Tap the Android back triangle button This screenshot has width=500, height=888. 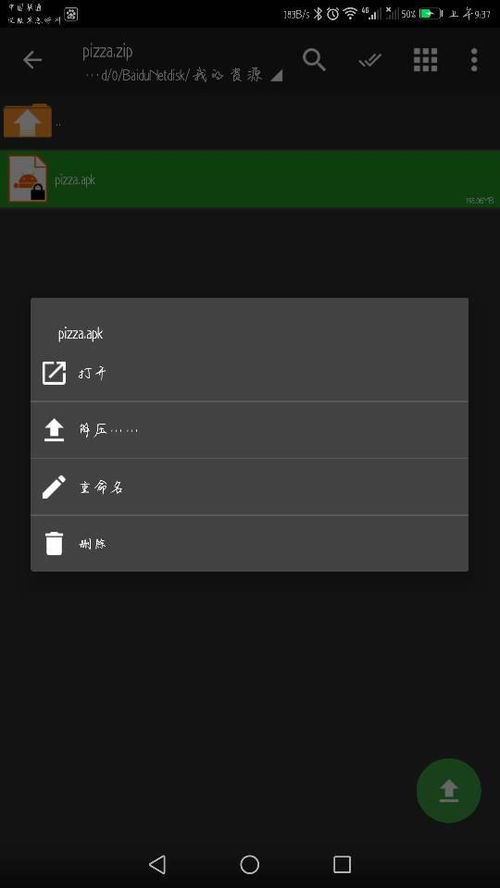[x=157, y=864]
